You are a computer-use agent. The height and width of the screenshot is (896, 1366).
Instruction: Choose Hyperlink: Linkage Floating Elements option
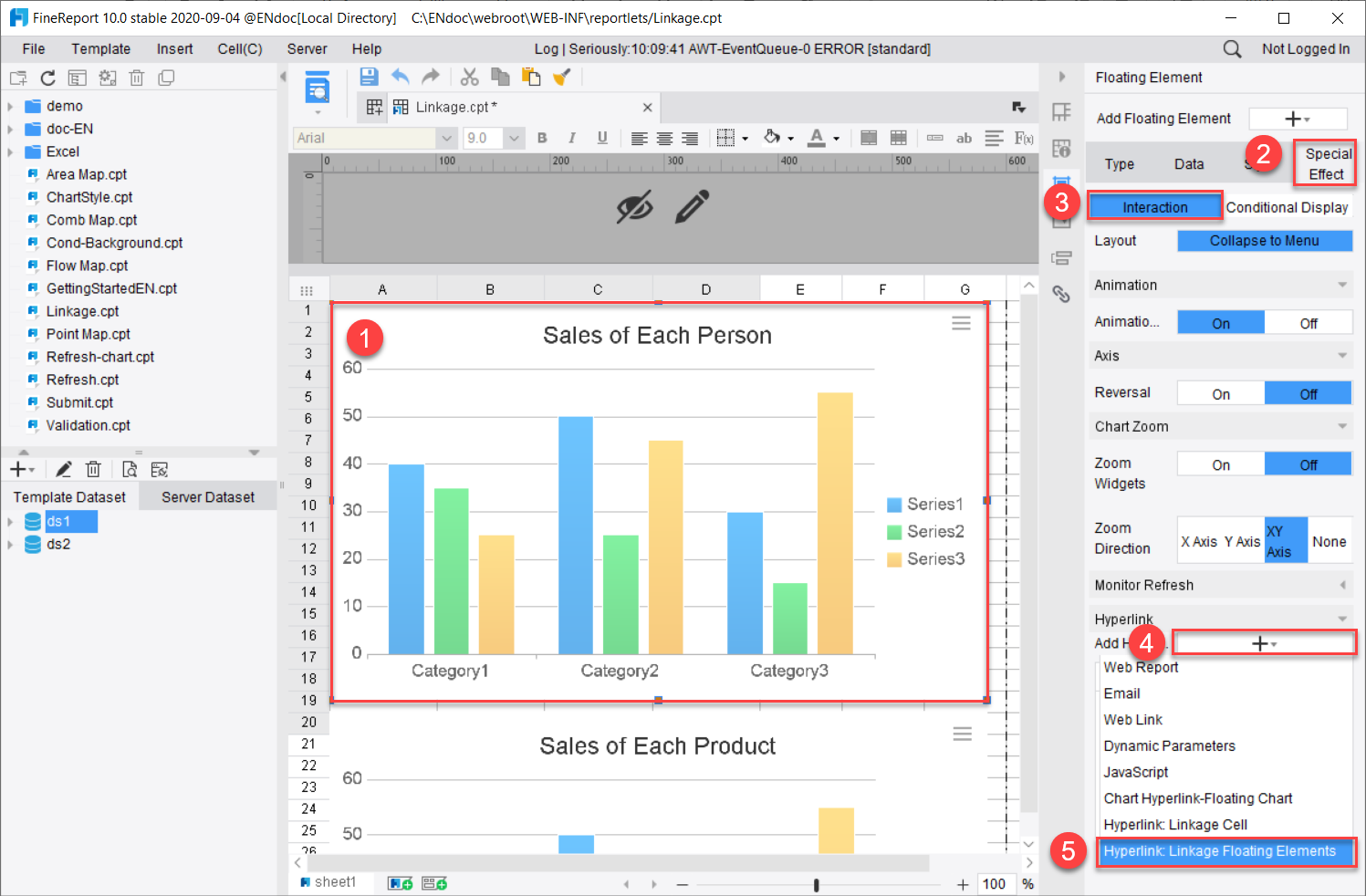pyautogui.click(x=1220, y=851)
